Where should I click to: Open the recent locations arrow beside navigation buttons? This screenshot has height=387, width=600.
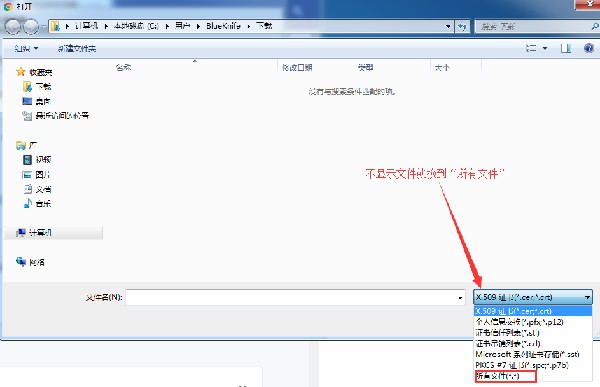(43, 27)
